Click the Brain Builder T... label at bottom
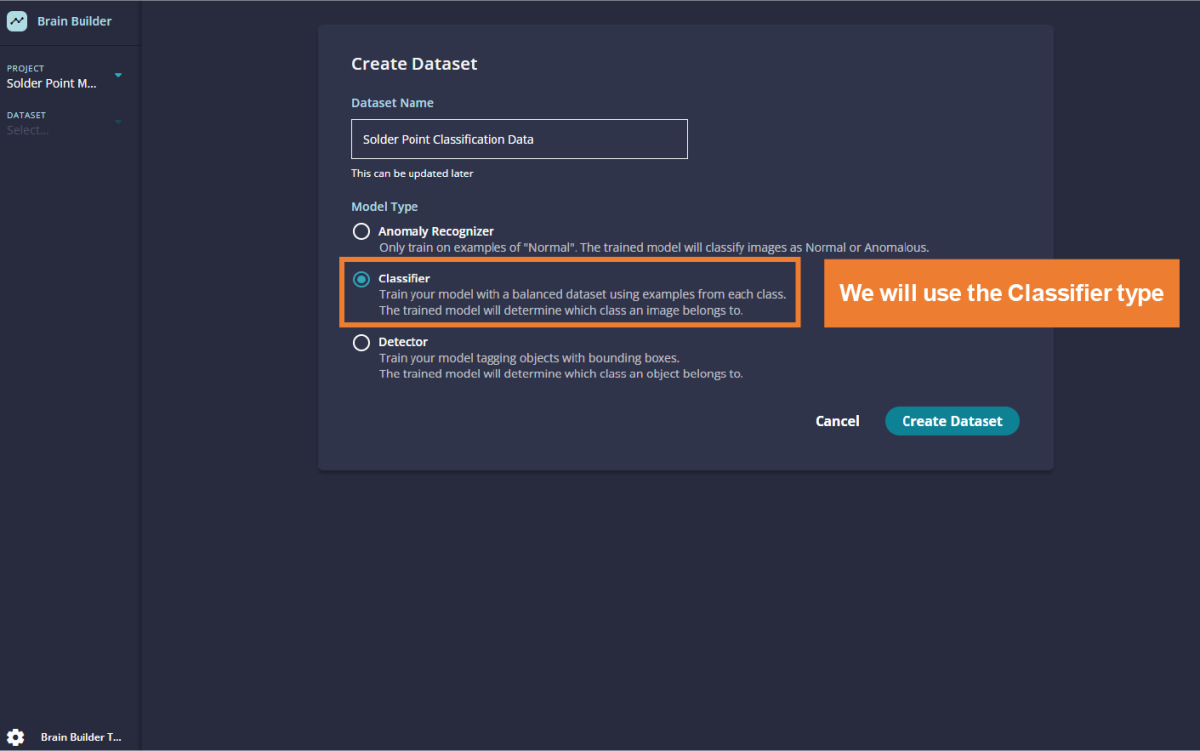This screenshot has height=751, width=1200. (81, 737)
